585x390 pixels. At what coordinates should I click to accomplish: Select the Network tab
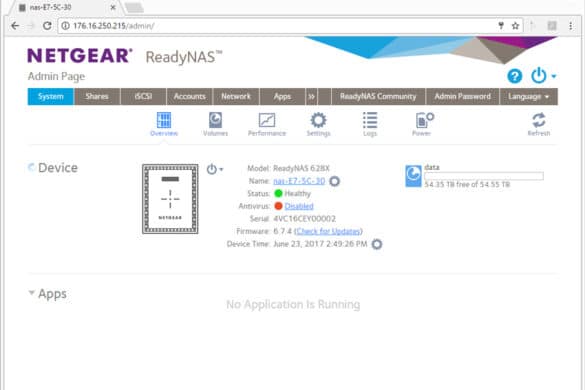[236, 96]
